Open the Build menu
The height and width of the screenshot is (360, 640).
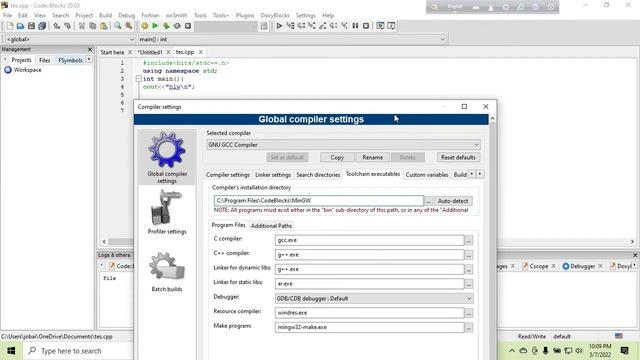pos(105,15)
